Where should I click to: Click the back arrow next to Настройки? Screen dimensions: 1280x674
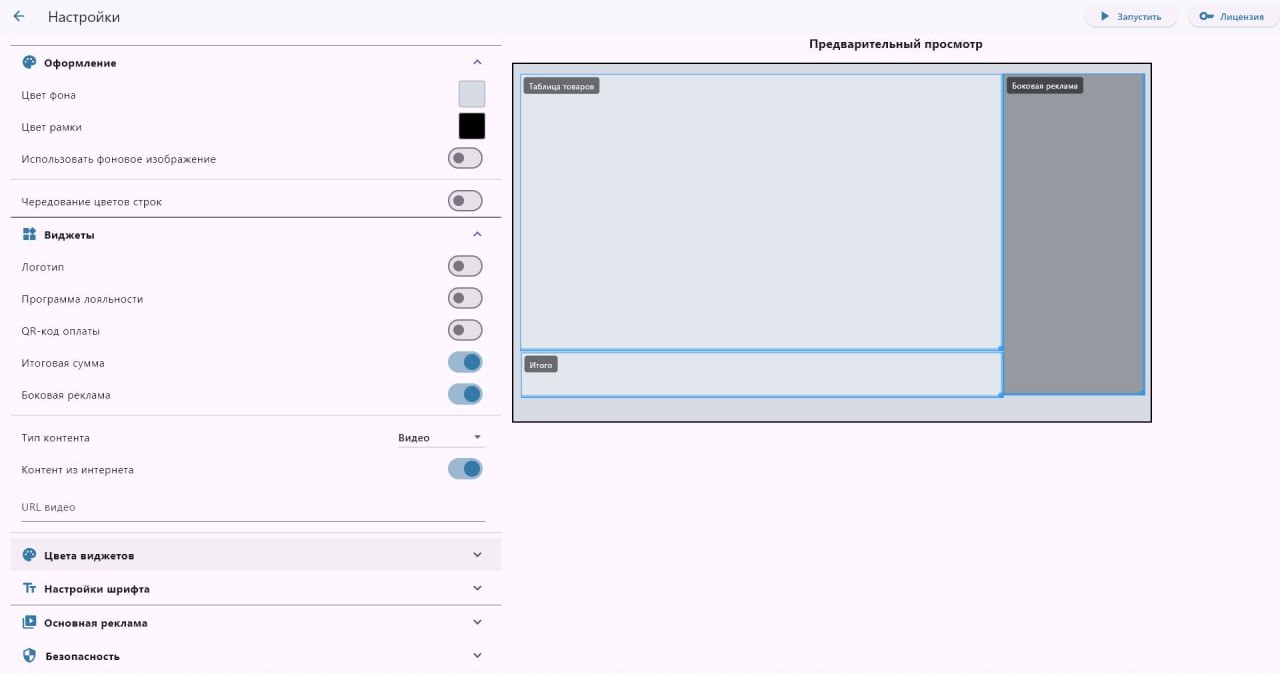click(19, 17)
